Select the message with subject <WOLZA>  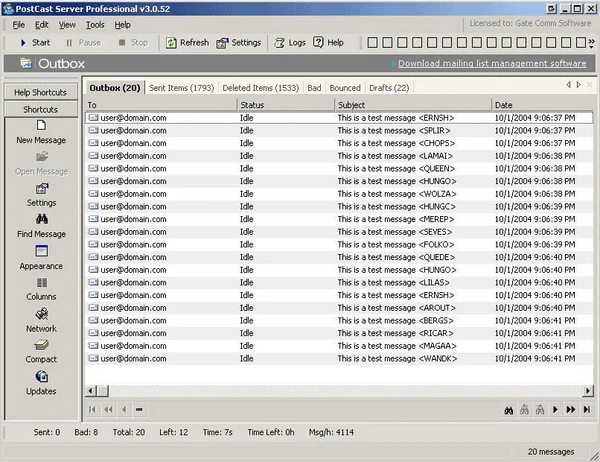pos(339,194)
